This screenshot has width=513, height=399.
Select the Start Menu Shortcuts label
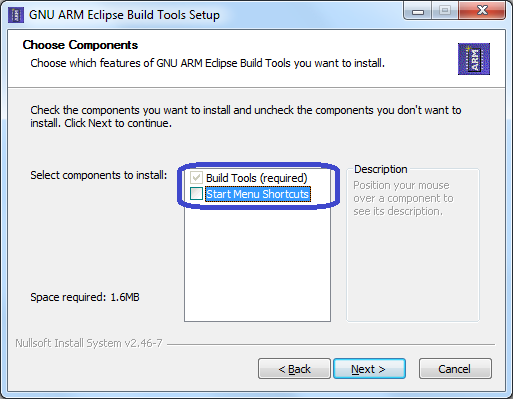[x=258, y=194]
